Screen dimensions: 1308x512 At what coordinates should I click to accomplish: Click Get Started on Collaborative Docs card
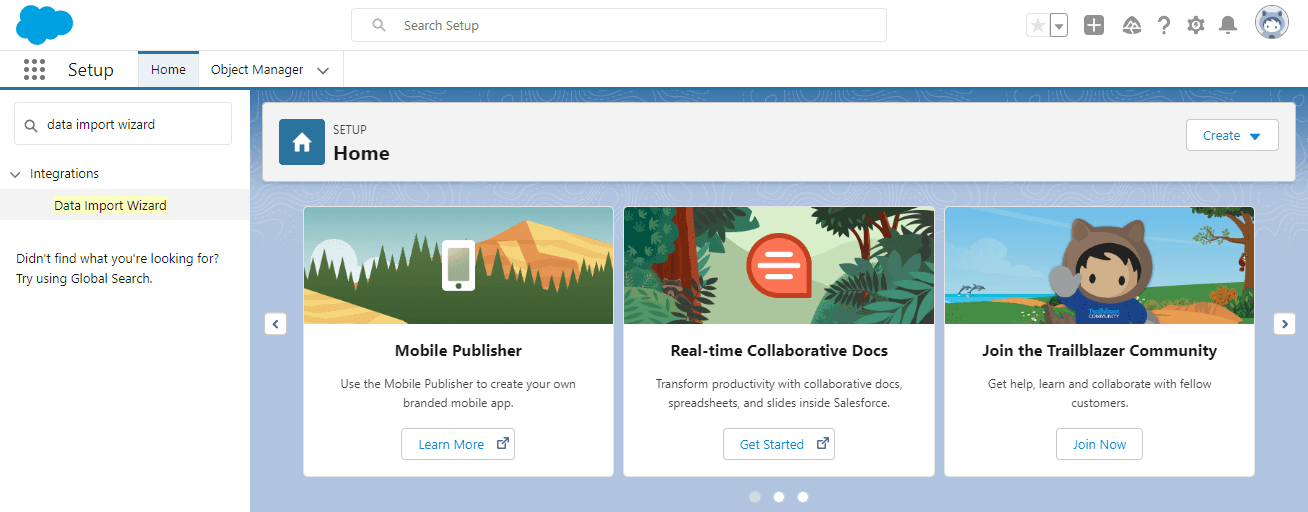pos(779,444)
